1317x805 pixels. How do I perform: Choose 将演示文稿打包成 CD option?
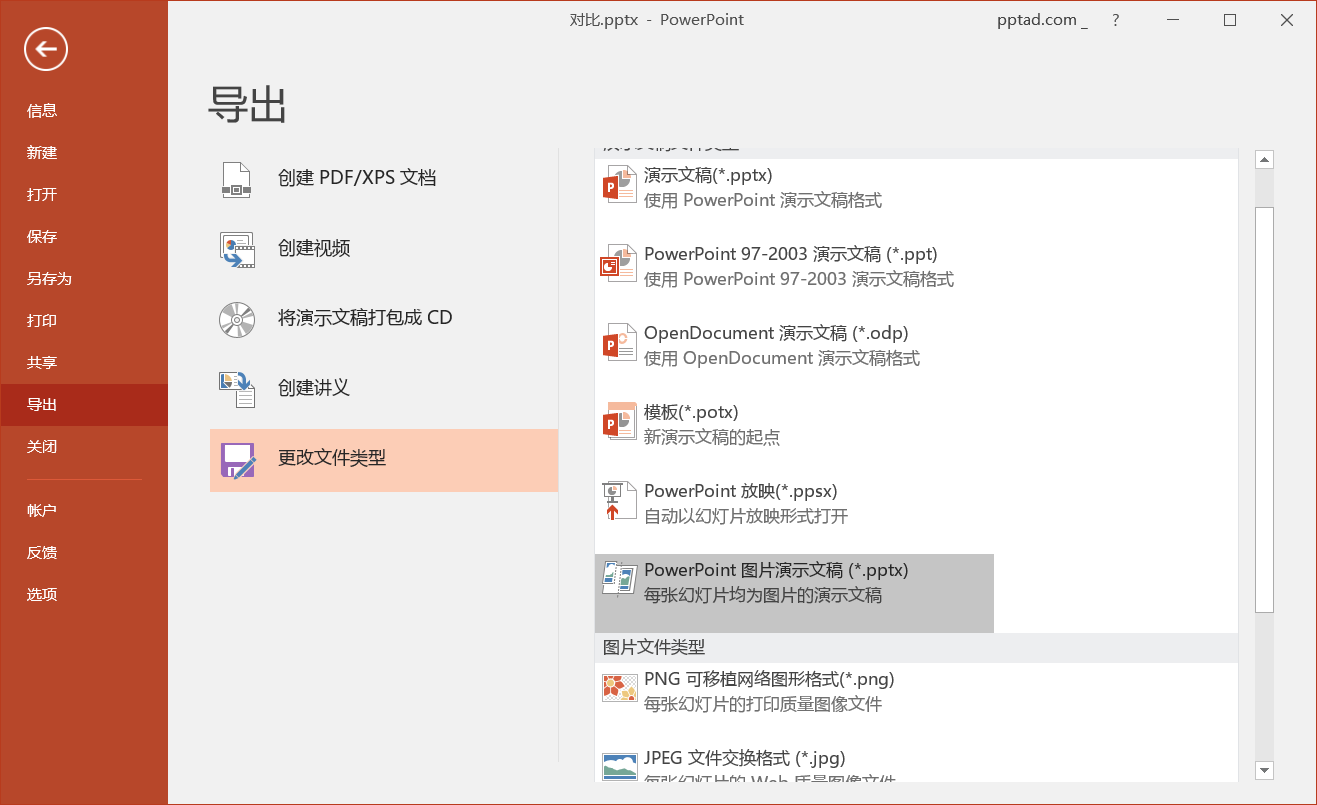pos(384,319)
